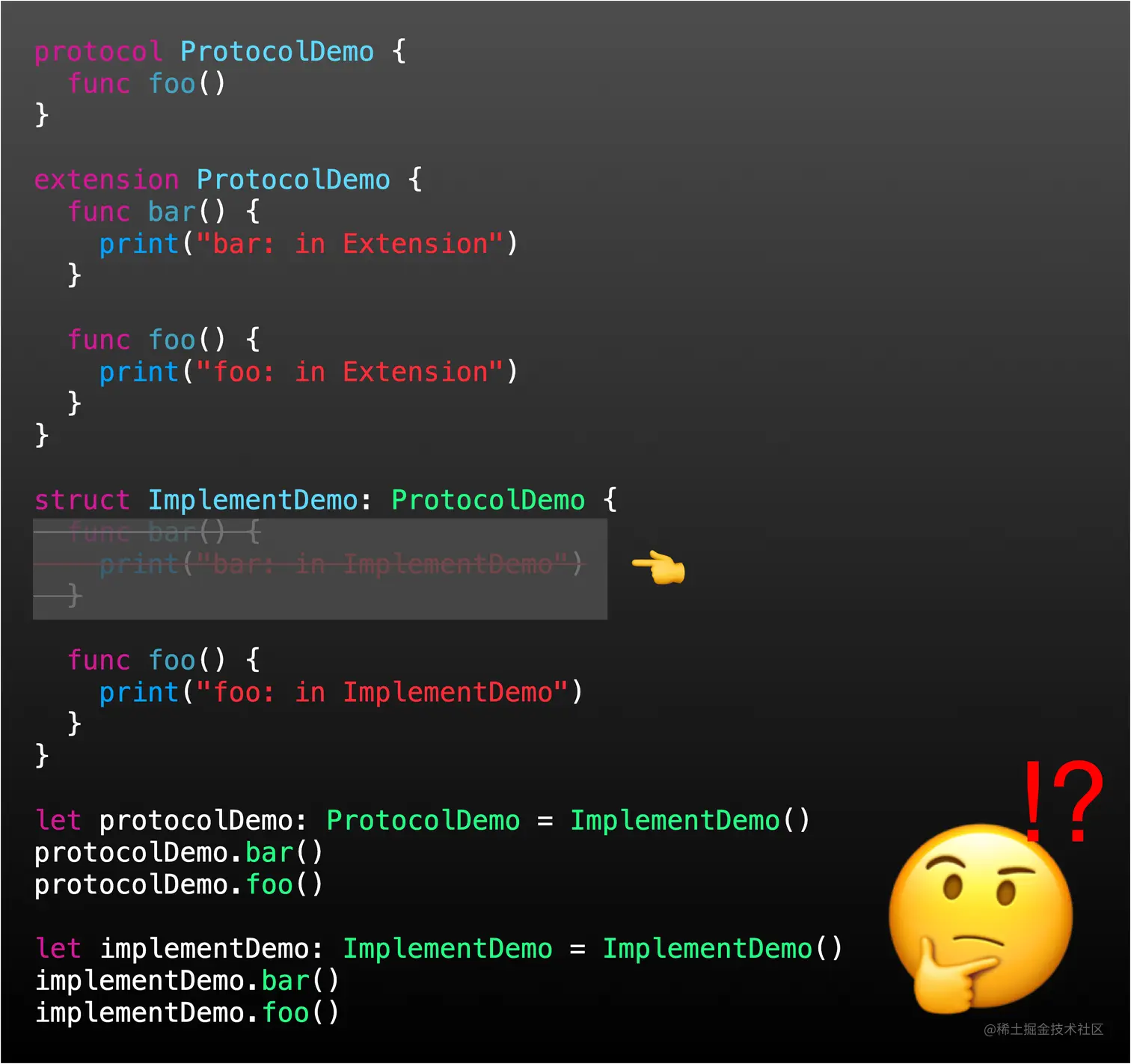This screenshot has height=1064, width=1131.
Task: Click the extension ProtocolDemo keyword line
Action: point(224,179)
